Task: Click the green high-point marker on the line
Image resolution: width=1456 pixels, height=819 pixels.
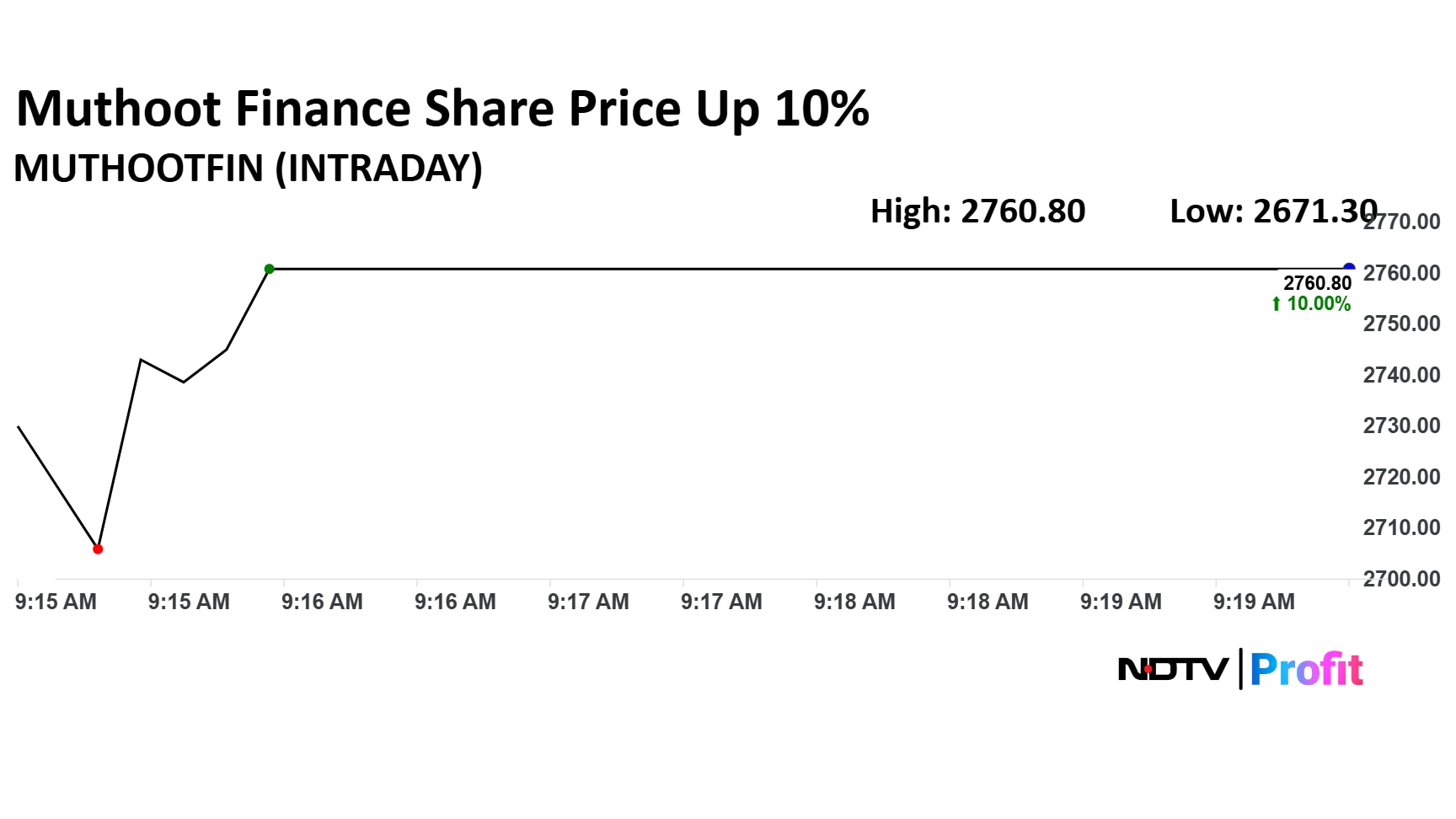Action: [x=269, y=269]
